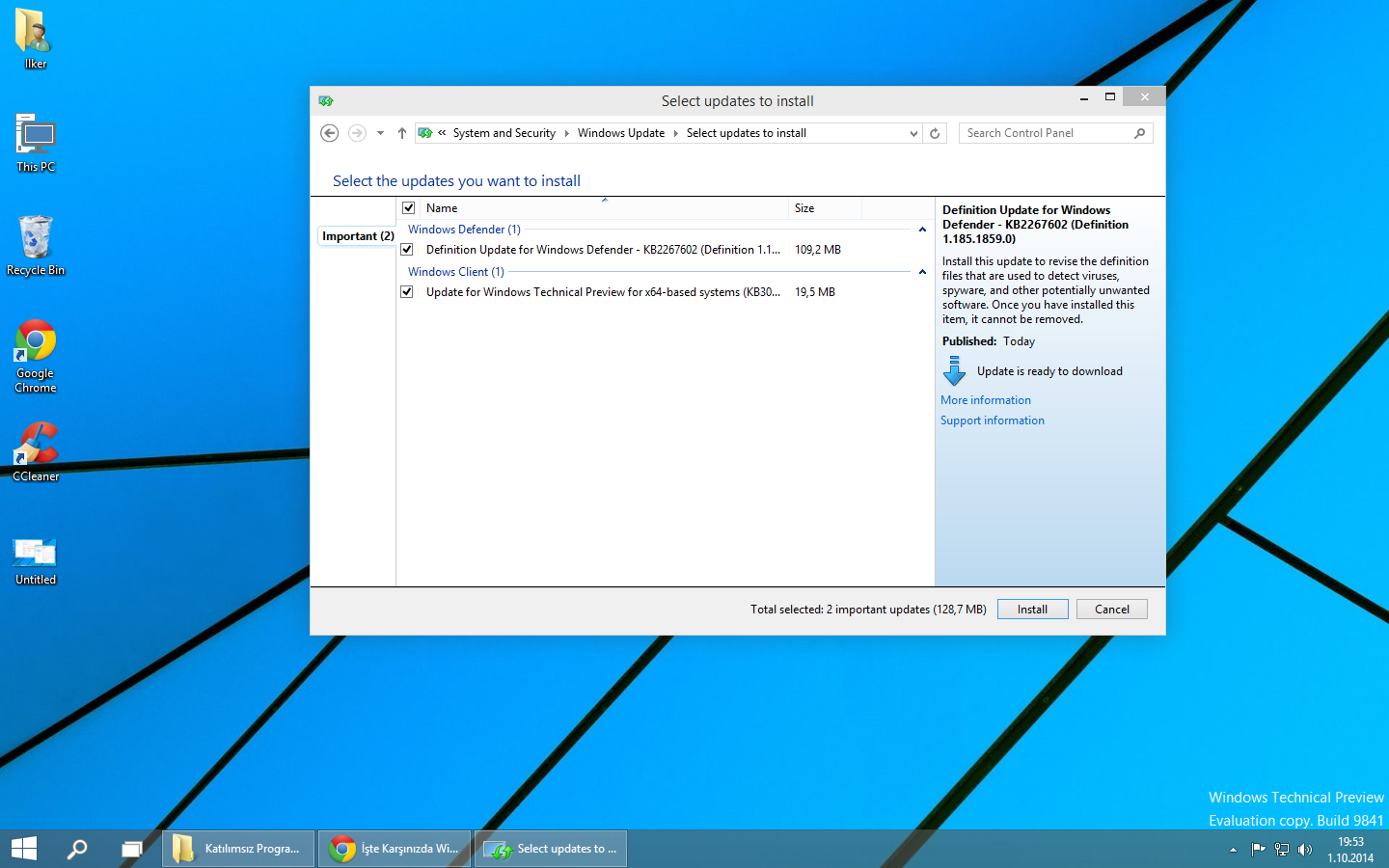Screen dimensions: 1389x868
Task: Click the search magnifier in Control Panel box
Action: point(1140,133)
